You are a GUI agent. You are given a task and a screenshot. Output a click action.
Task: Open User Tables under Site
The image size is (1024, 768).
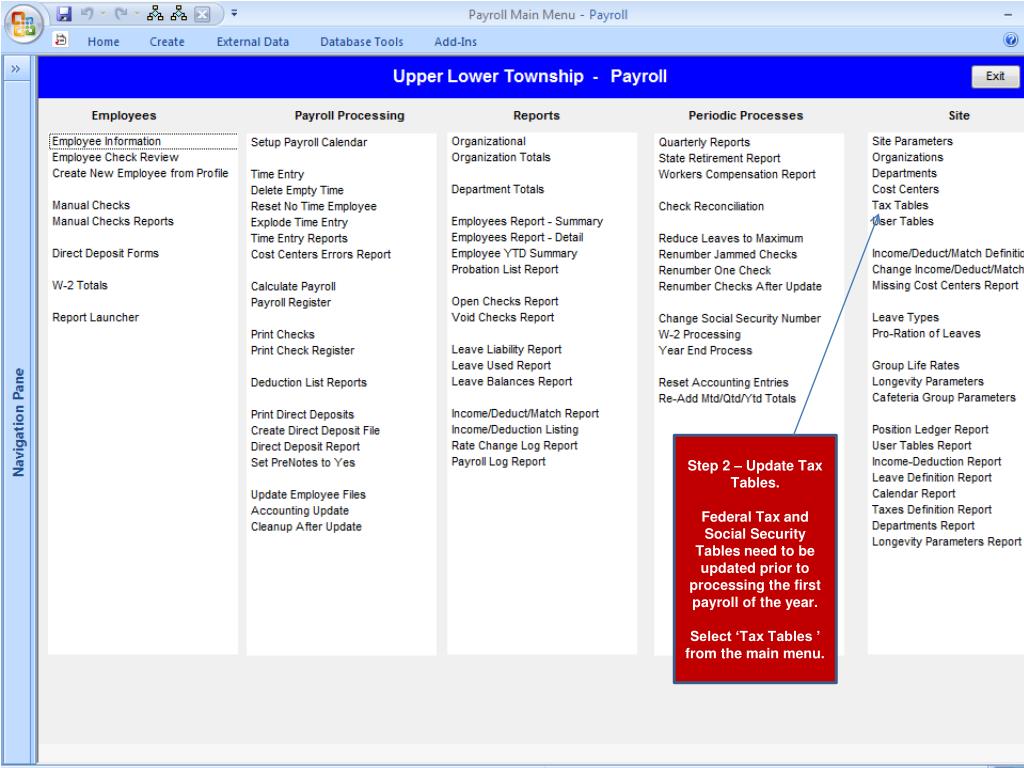[903, 221]
